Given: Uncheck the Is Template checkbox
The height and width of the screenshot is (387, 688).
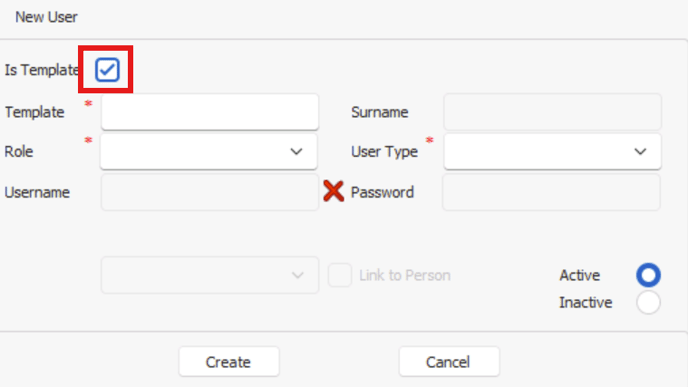Looking at the screenshot, I should pos(107,69).
